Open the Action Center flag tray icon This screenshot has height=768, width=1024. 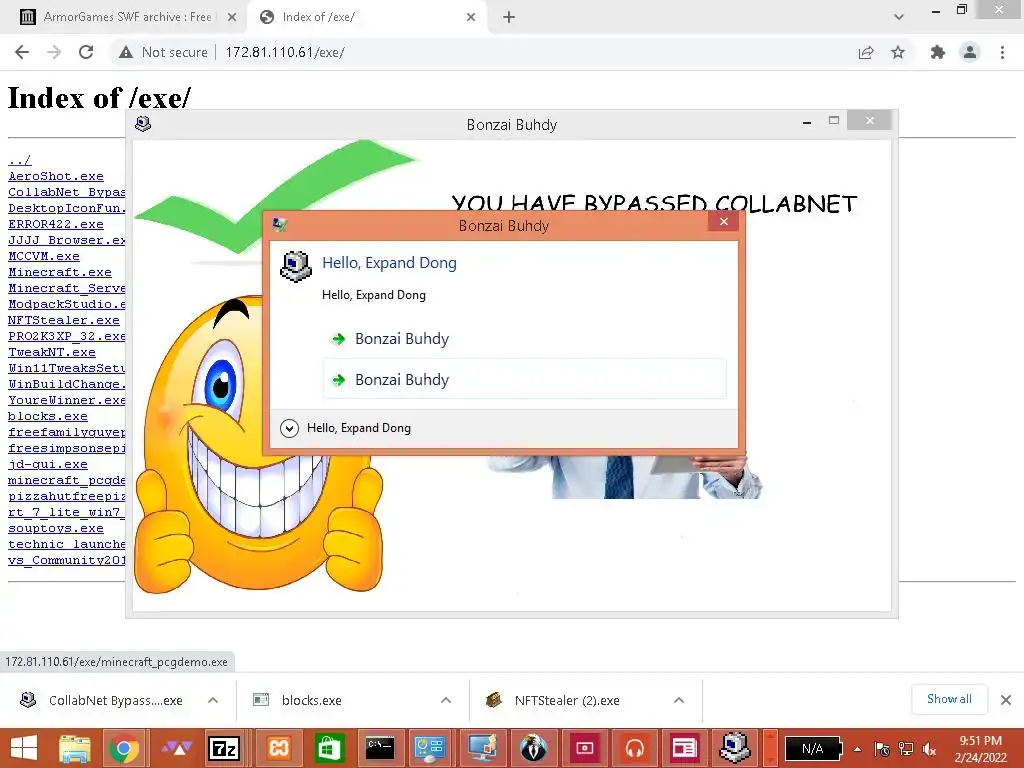[882, 749]
